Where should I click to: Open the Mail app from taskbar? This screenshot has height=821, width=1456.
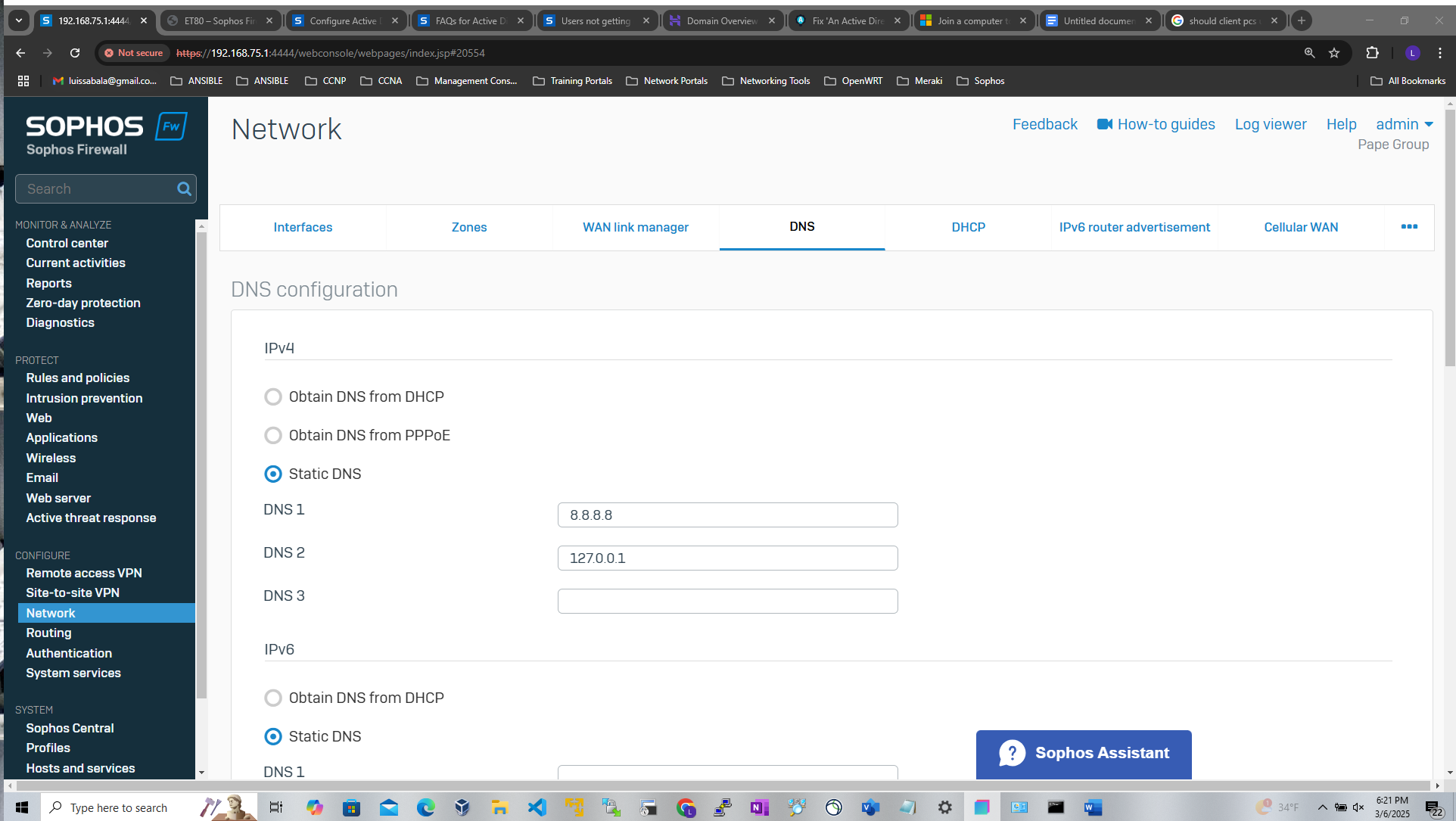tap(388, 807)
